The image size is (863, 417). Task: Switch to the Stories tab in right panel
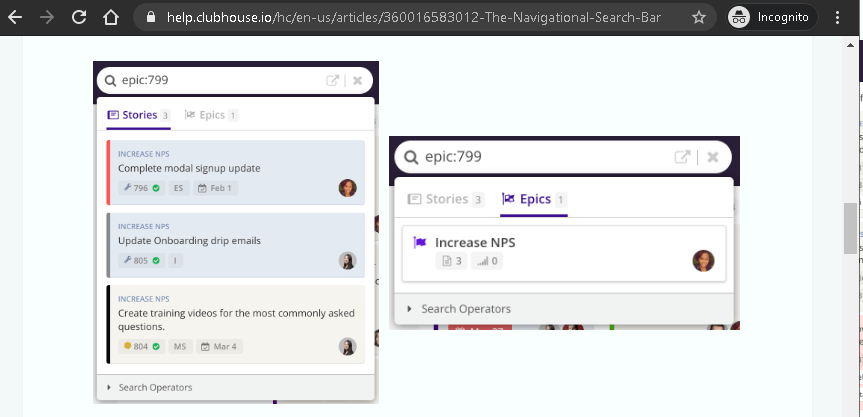[446, 199]
